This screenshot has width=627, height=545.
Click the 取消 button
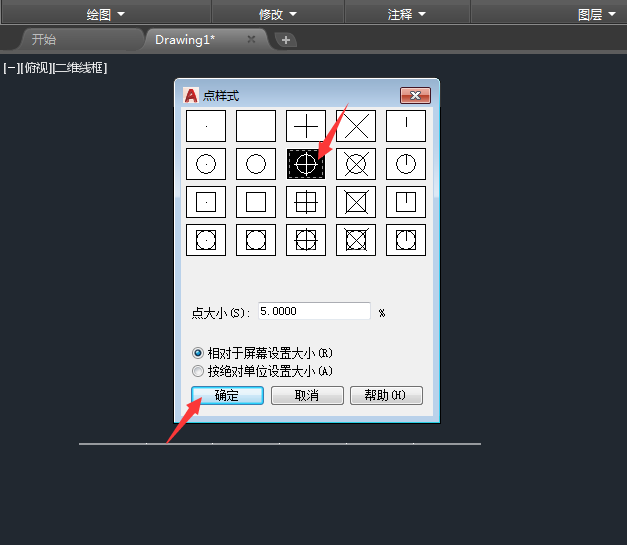(307, 395)
